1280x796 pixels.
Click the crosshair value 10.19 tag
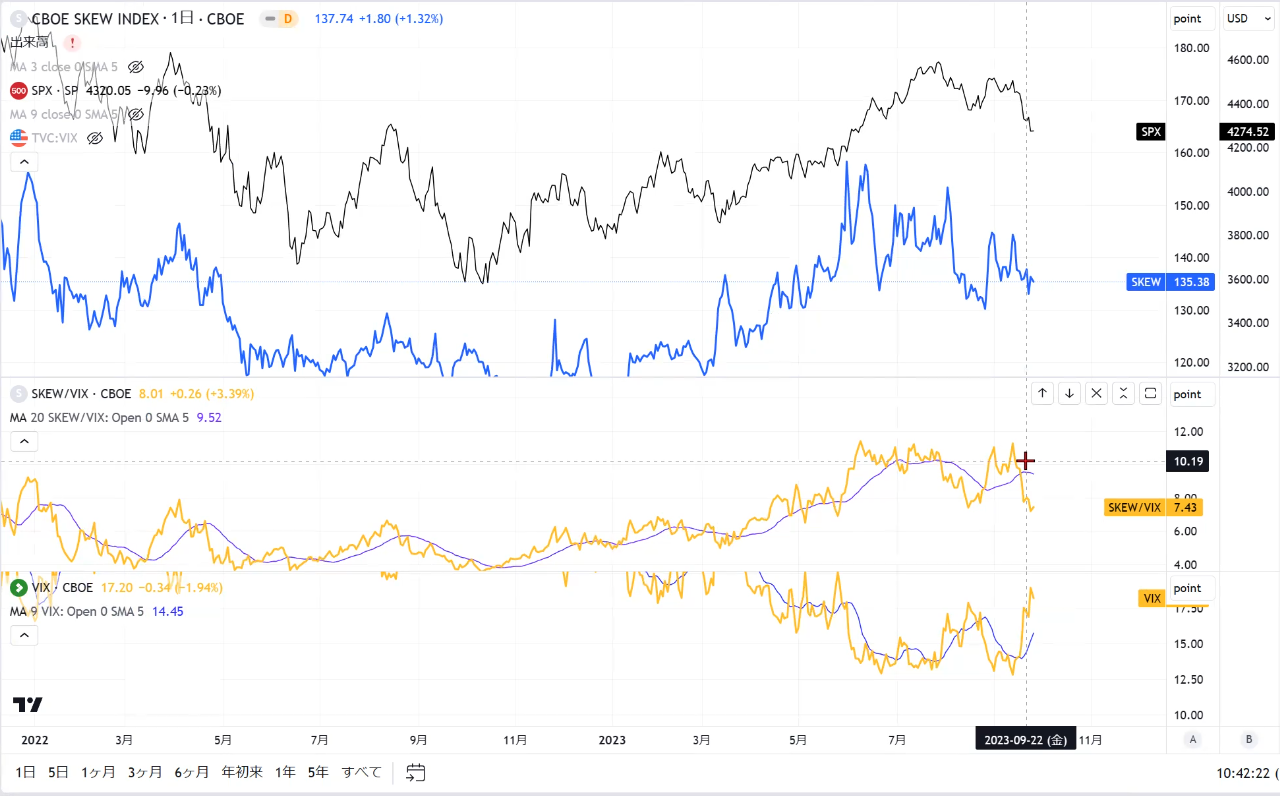click(1190, 461)
